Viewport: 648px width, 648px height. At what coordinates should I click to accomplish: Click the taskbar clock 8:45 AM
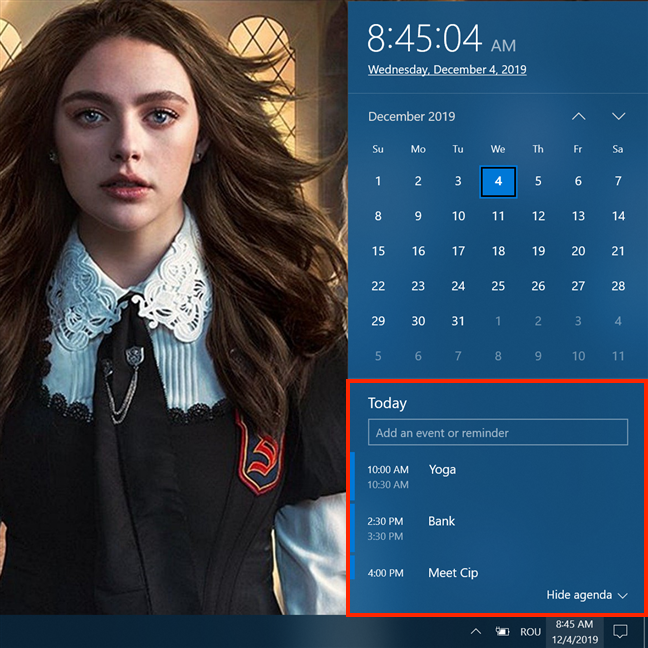(x=574, y=632)
